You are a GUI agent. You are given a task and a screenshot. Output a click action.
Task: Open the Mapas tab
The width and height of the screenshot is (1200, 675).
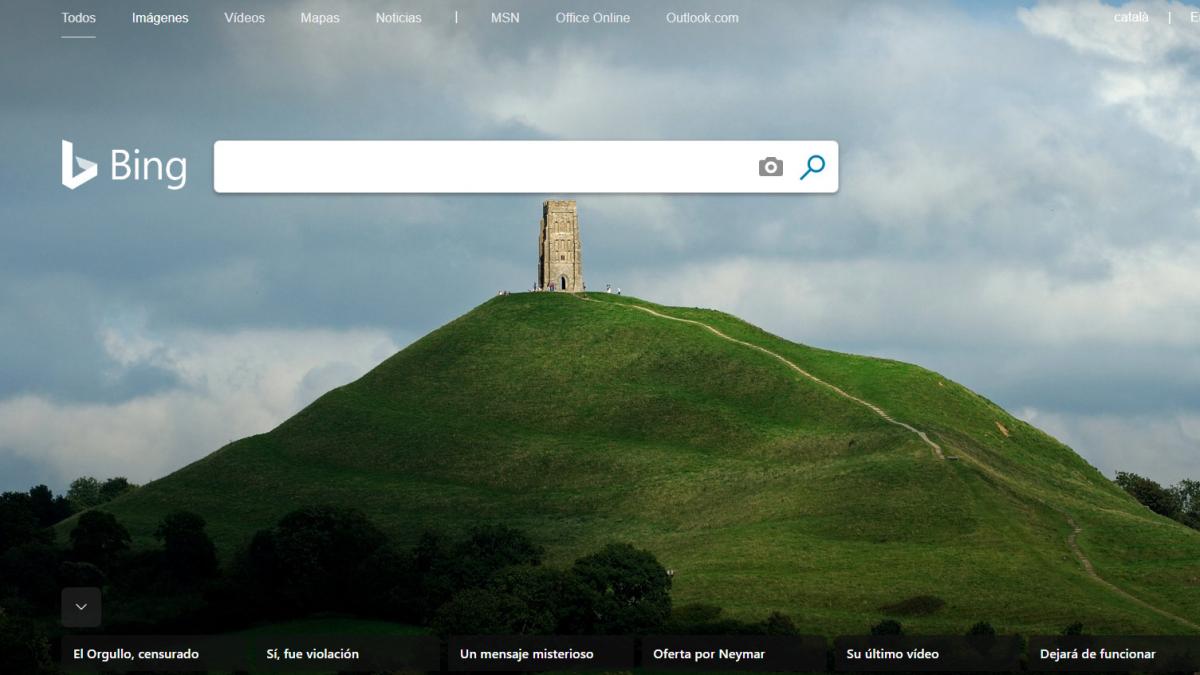[320, 18]
